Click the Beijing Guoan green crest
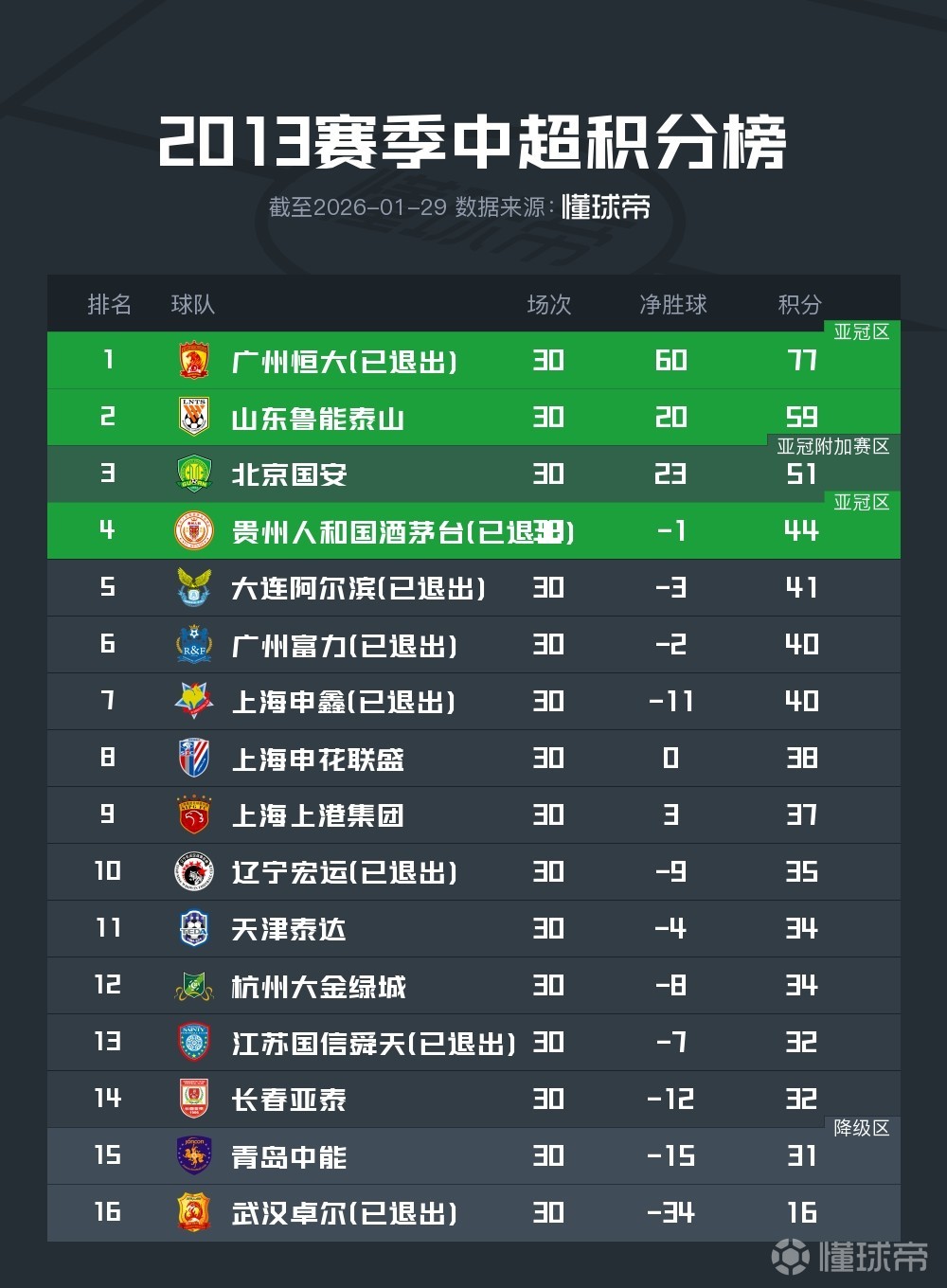The height and width of the screenshot is (1288, 947). point(194,474)
